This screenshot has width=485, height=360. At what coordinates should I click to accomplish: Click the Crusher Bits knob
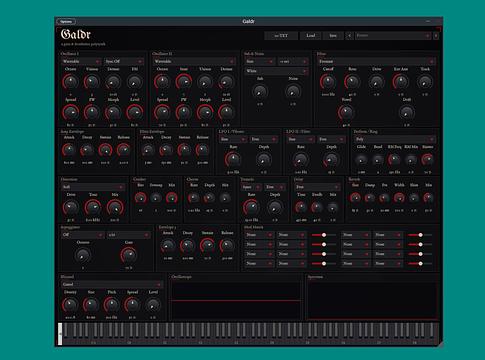point(141,198)
